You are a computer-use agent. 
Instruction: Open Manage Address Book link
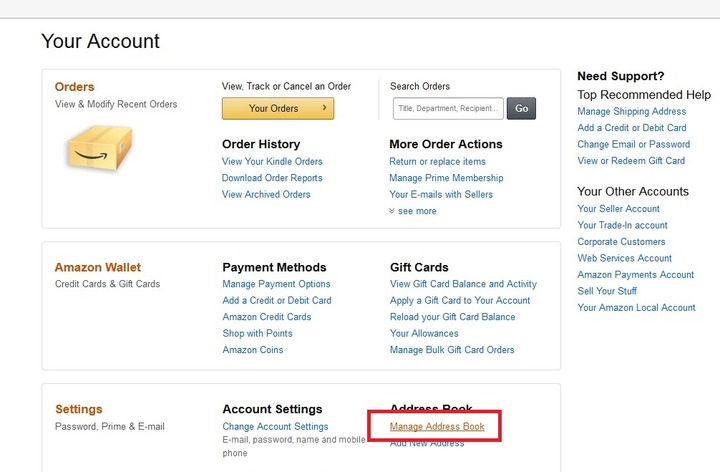click(437, 427)
